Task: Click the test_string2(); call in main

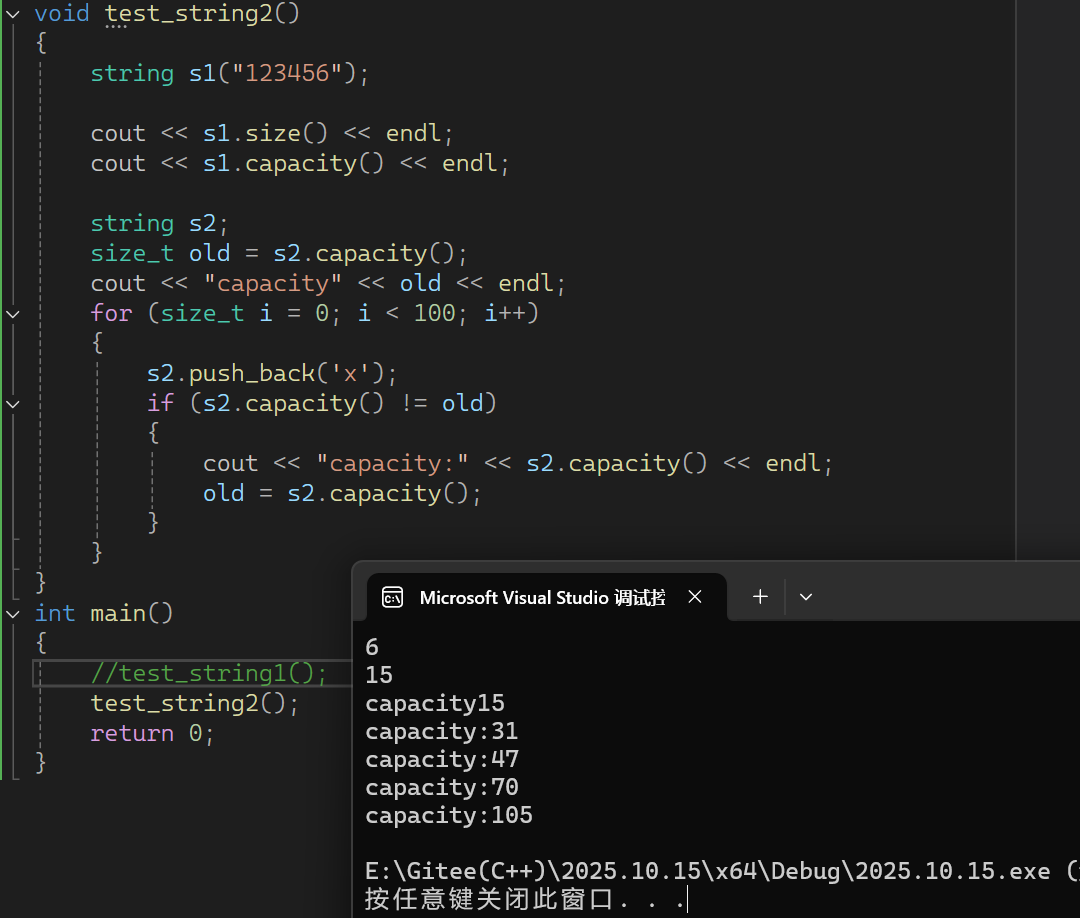Action: (195, 703)
